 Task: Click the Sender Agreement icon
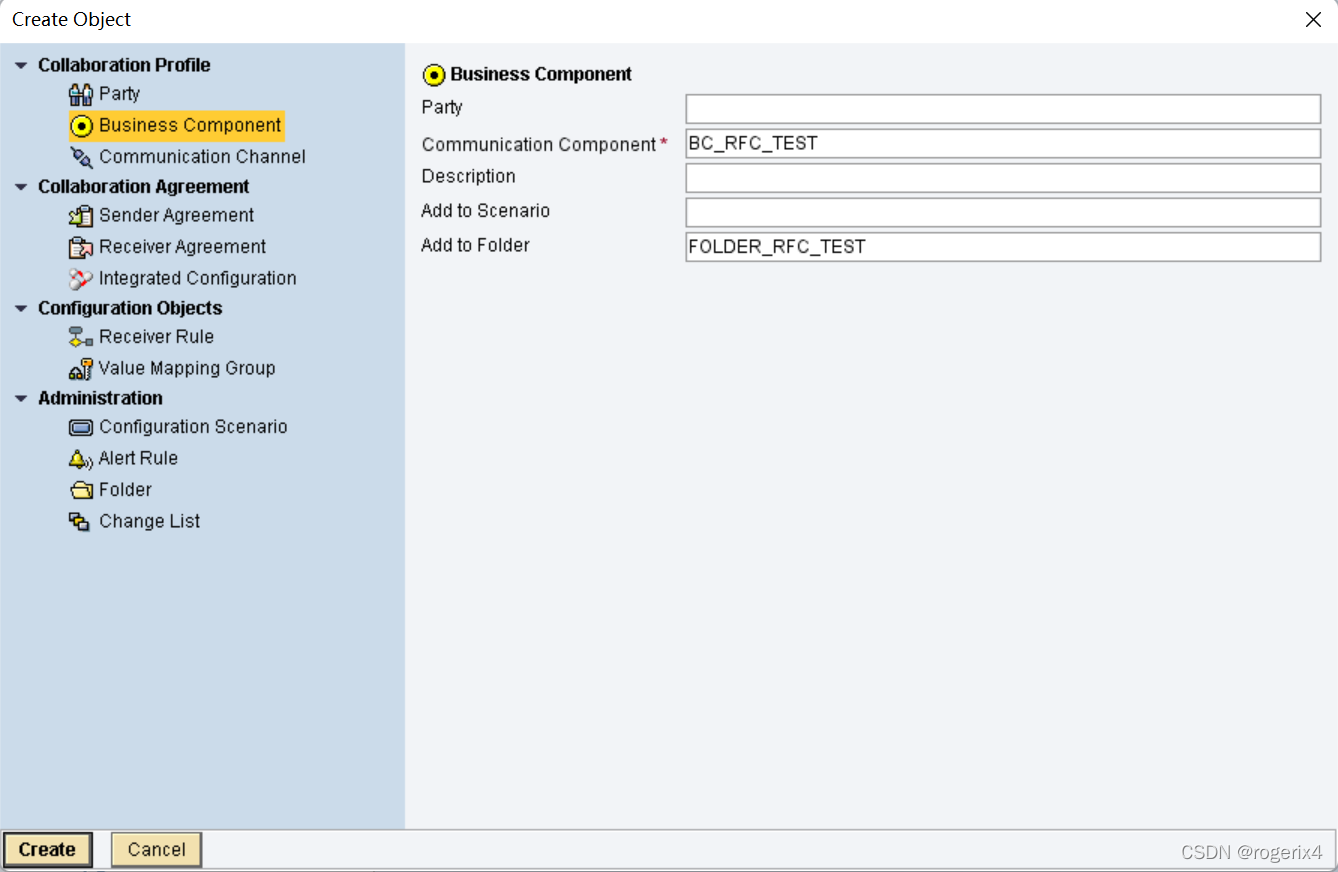(x=81, y=216)
